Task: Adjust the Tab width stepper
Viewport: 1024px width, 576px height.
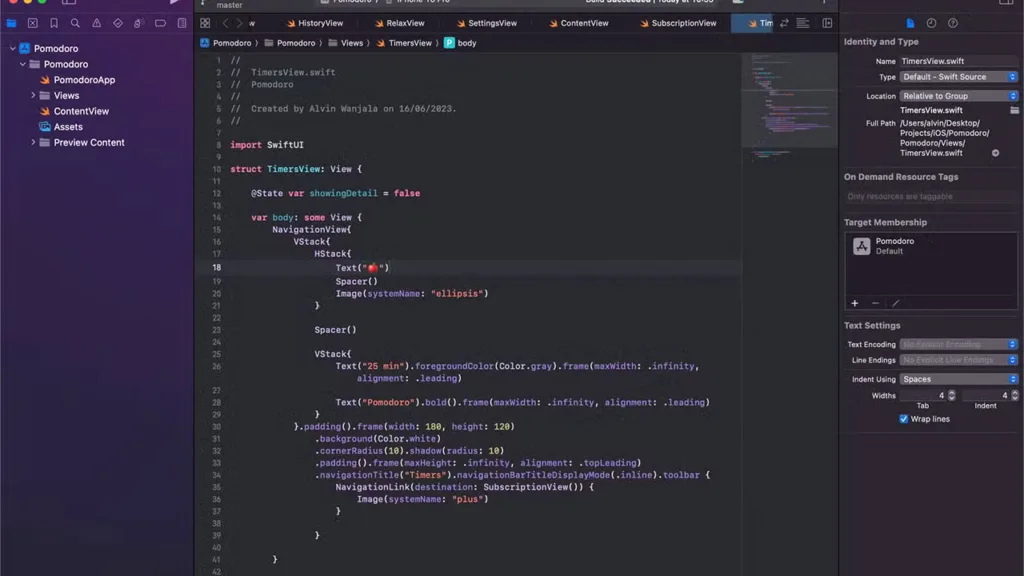Action: [952, 395]
